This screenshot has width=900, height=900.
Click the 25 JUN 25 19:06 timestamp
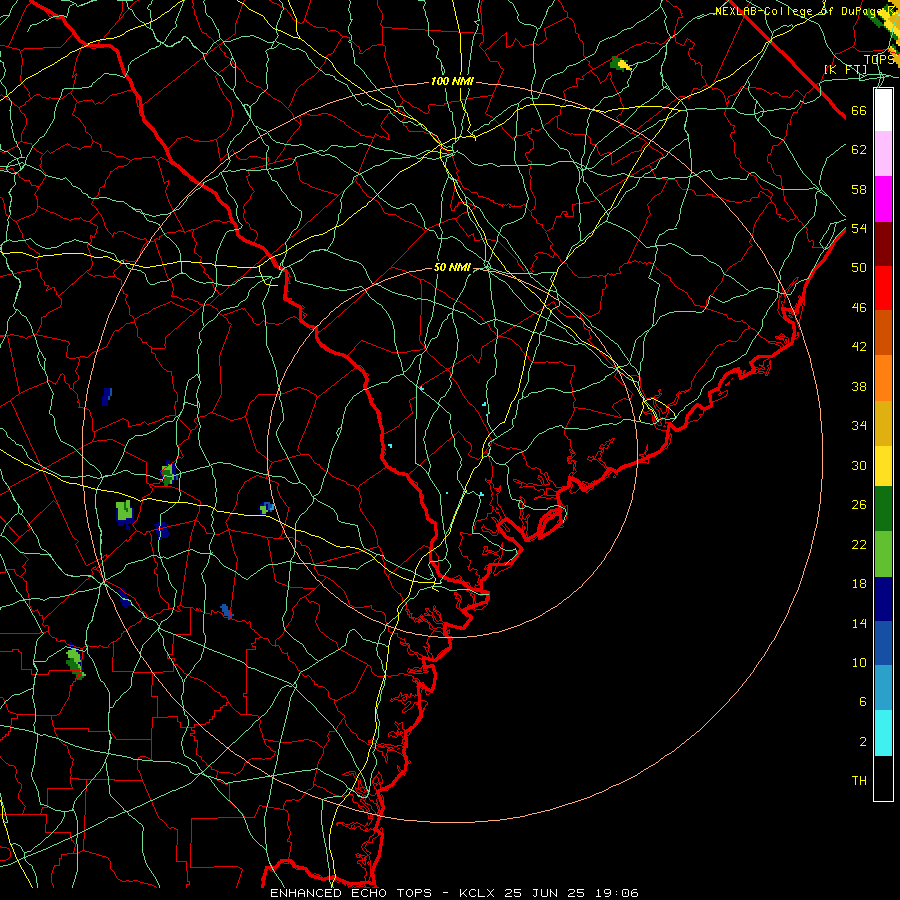click(571, 893)
